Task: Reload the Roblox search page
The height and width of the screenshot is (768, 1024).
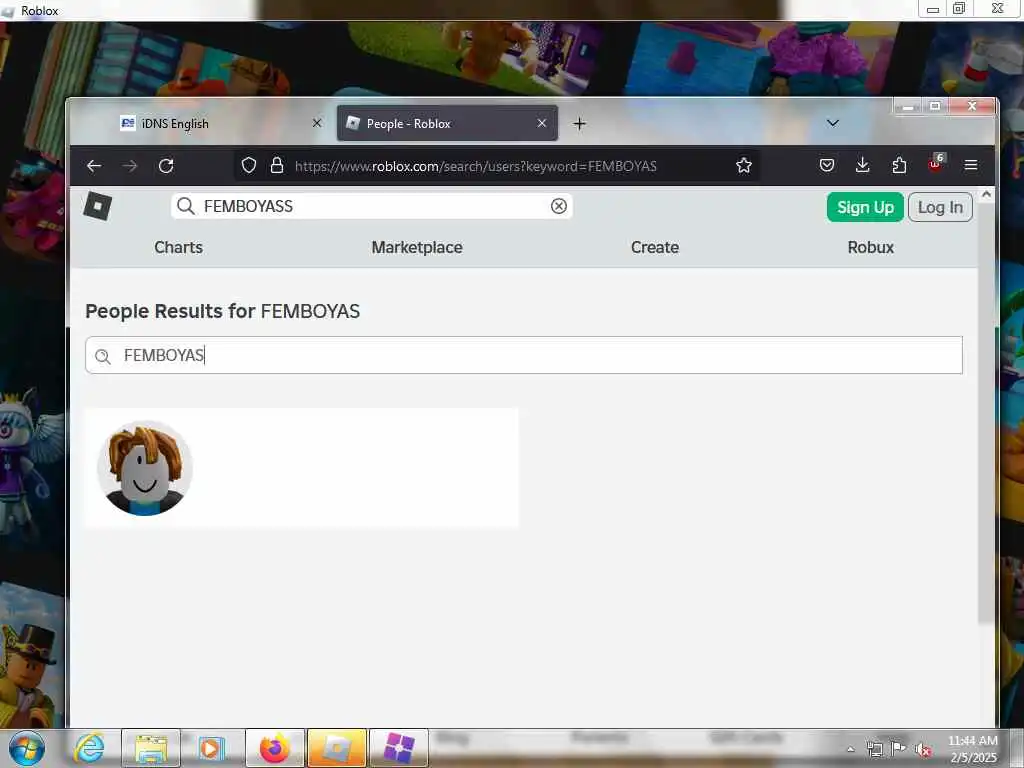Action: tap(166, 166)
